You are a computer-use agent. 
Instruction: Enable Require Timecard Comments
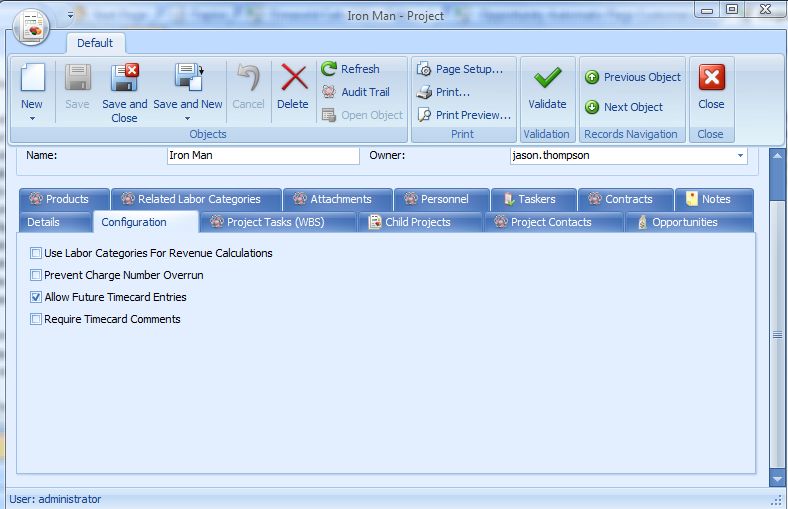click(36, 319)
